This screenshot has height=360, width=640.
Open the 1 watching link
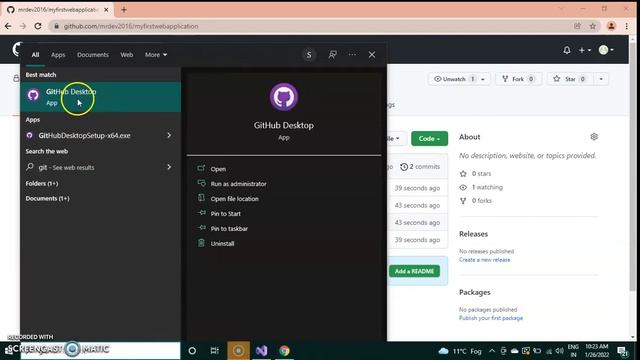[x=482, y=187]
